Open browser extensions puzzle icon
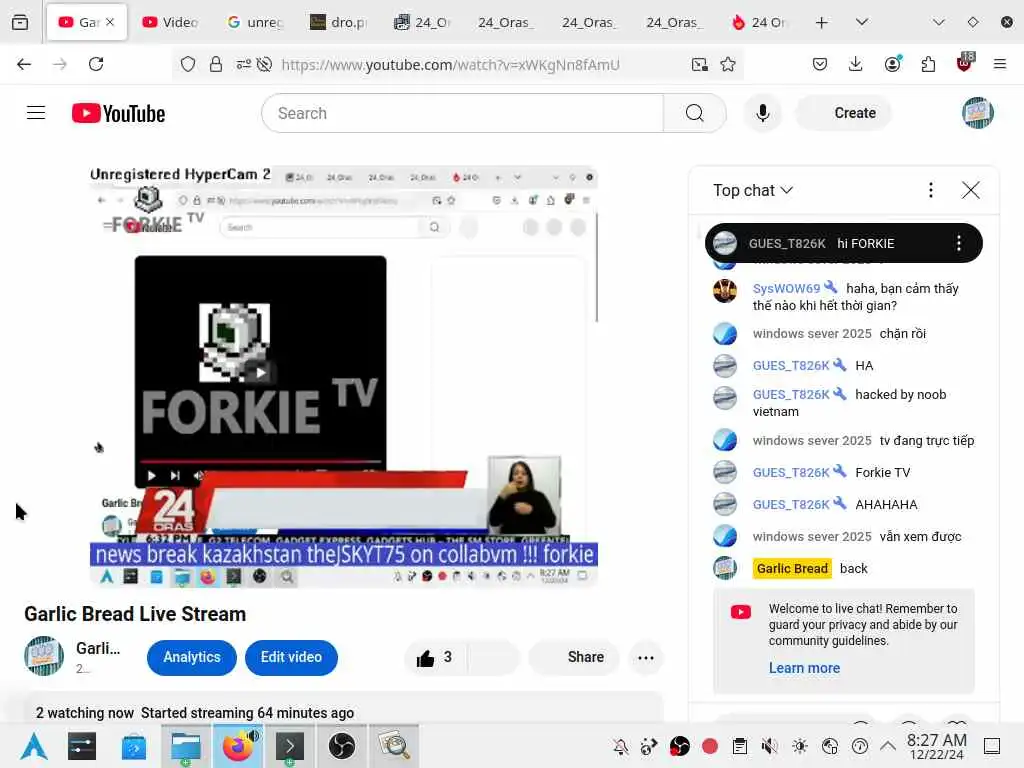1024x768 pixels. pyautogui.click(x=928, y=64)
